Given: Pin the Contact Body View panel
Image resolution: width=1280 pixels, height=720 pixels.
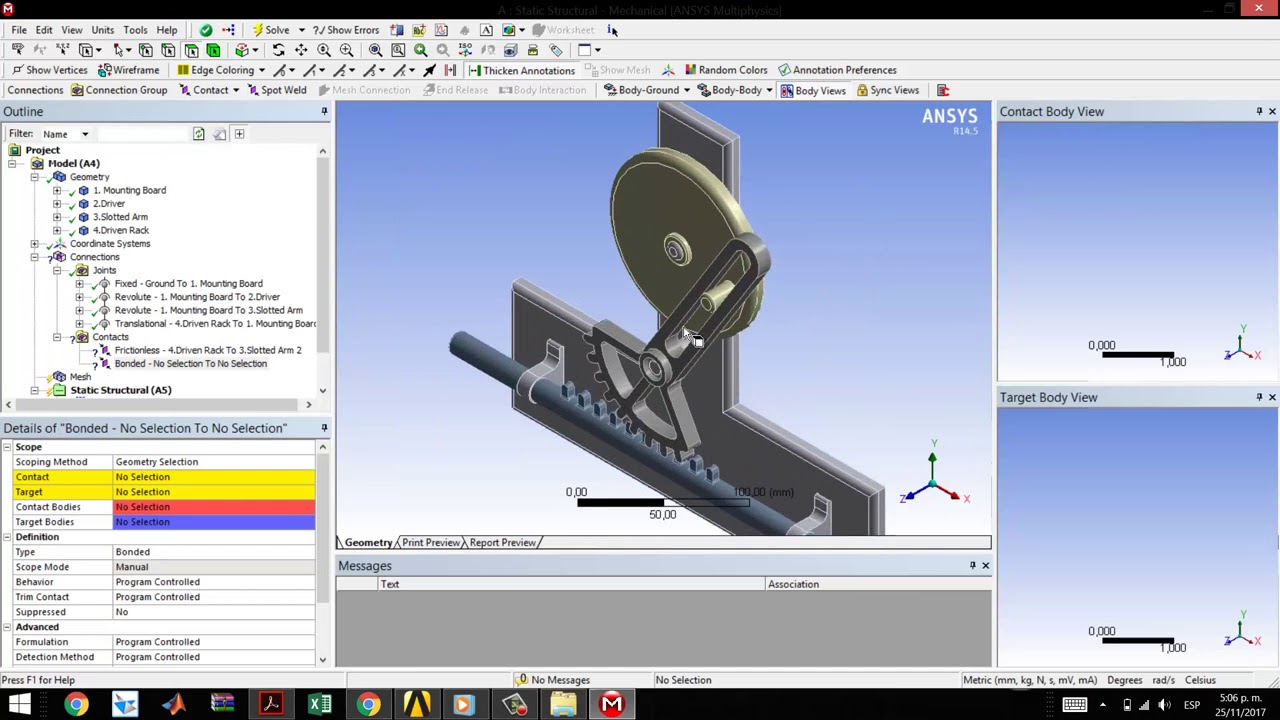Looking at the screenshot, I should pyautogui.click(x=1259, y=112).
